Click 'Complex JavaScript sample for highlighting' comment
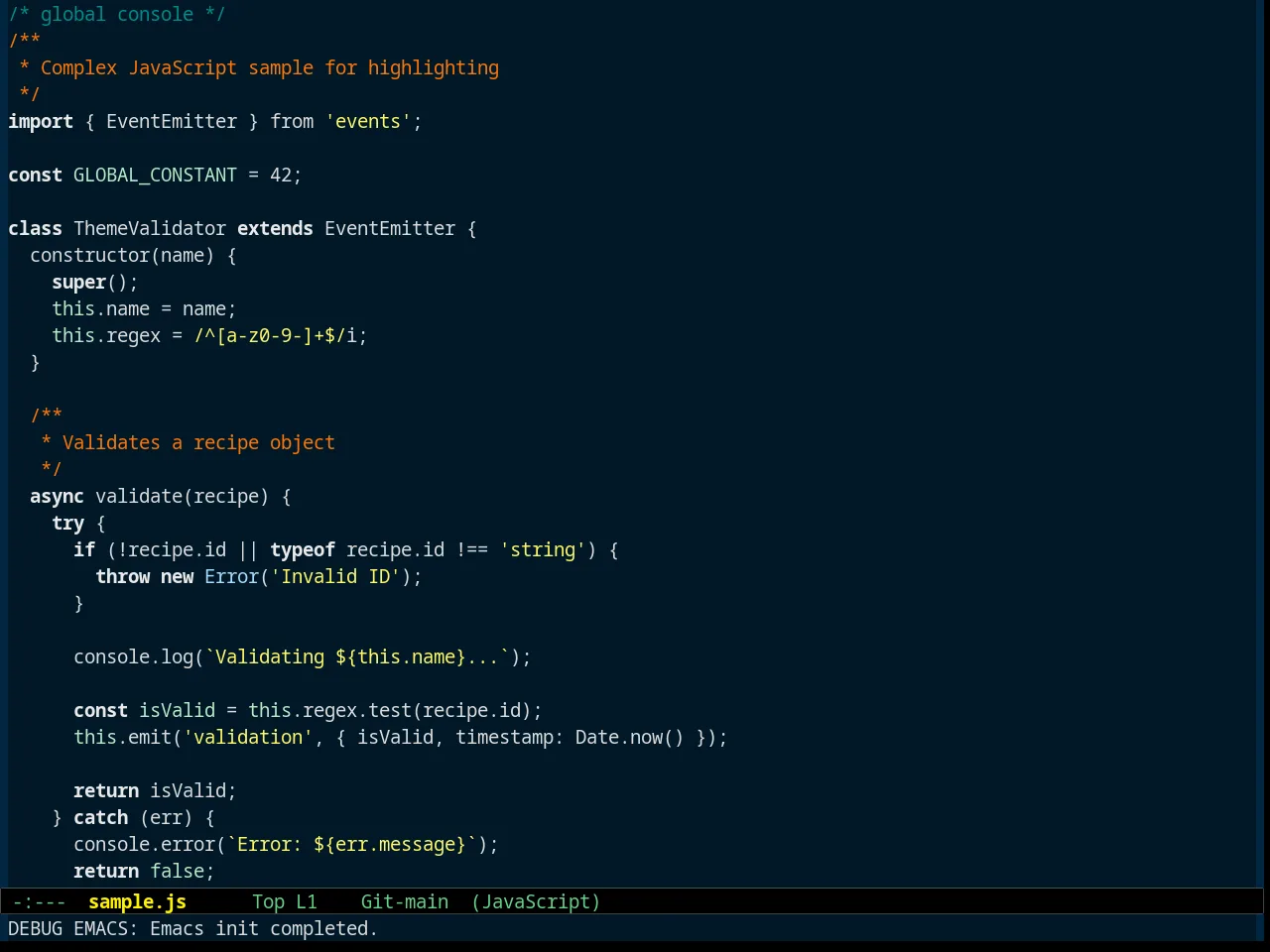The width and height of the screenshot is (1270, 952). click(270, 67)
